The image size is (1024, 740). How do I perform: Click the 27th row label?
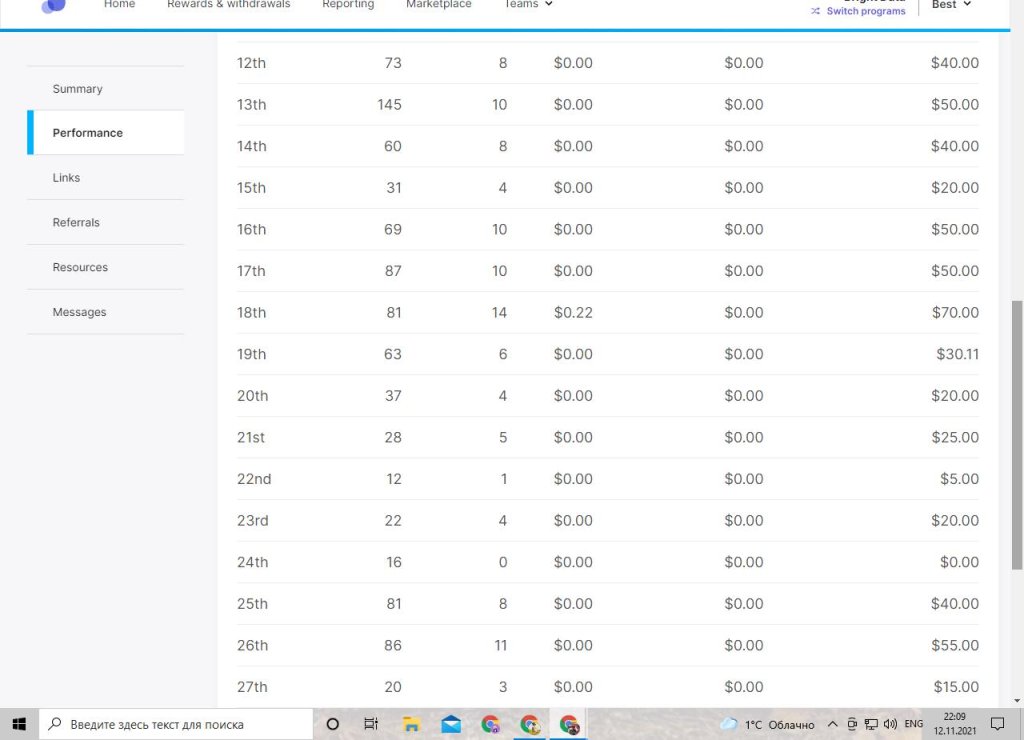tap(252, 687)
